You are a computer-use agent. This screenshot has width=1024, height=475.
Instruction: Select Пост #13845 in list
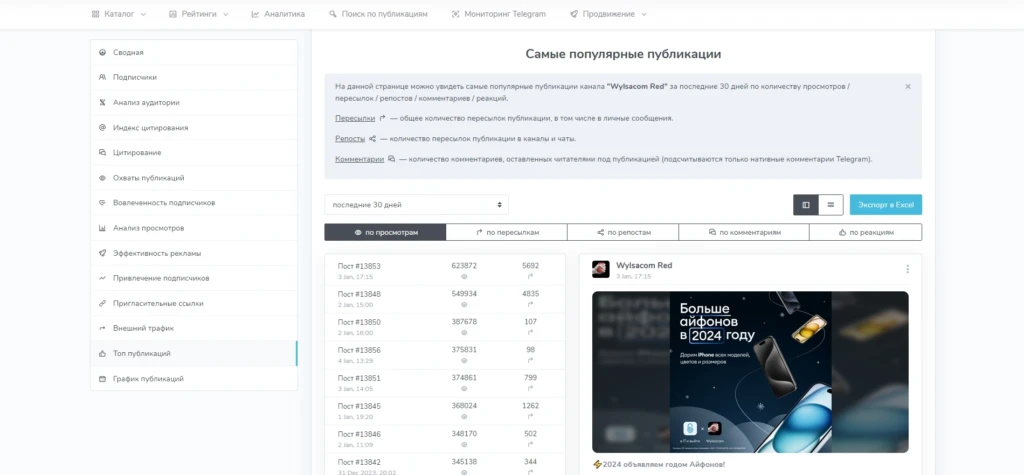[445, 411]
